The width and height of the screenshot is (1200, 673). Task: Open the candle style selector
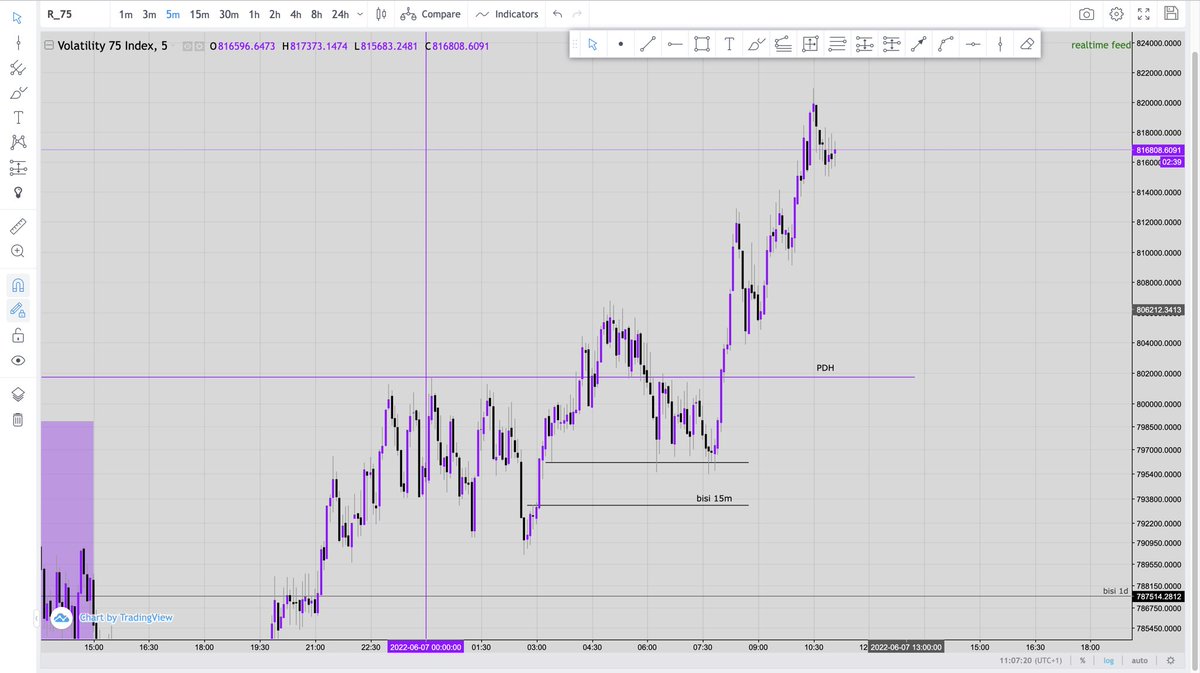[x=379, y=14]
